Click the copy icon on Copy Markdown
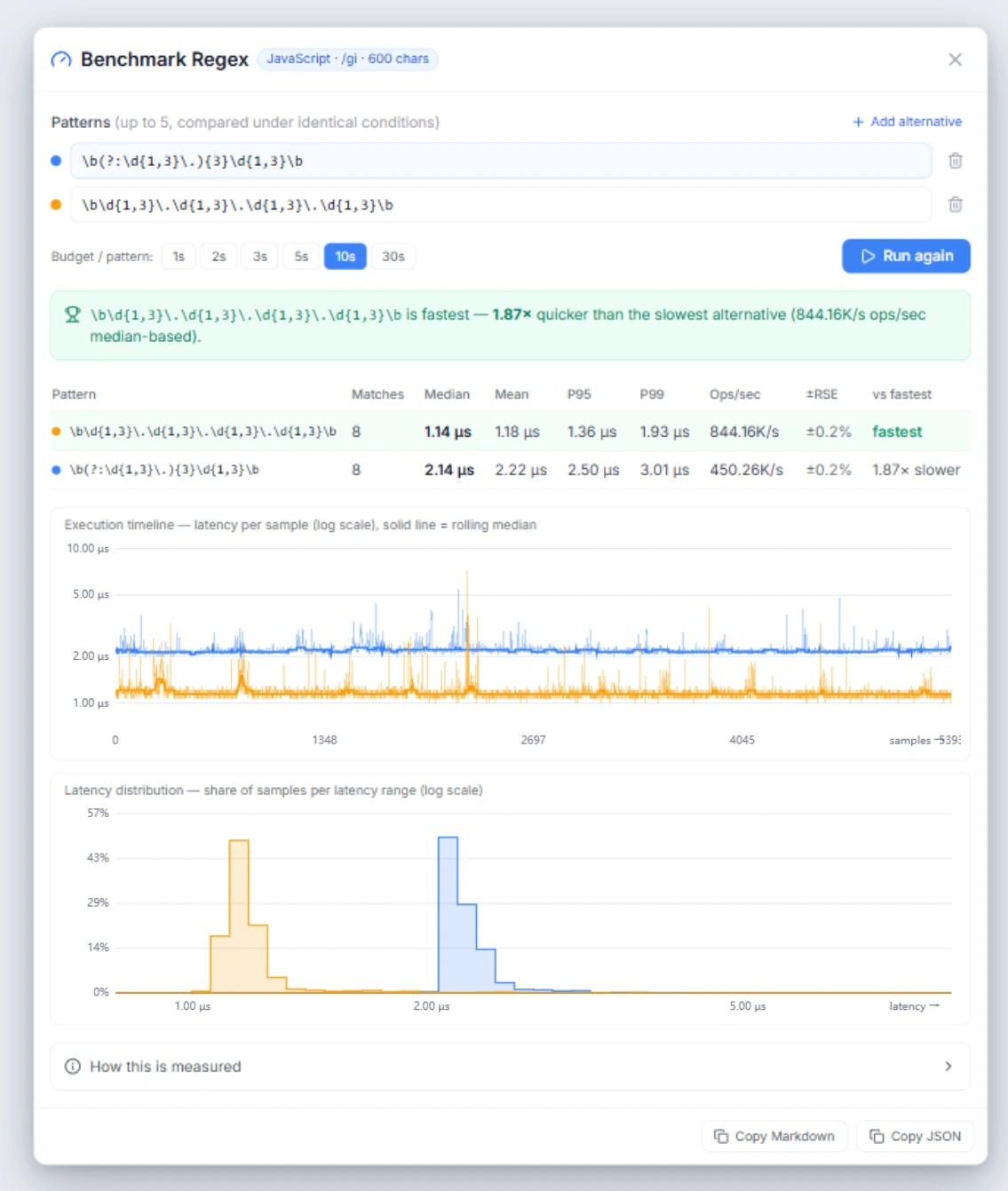1008x1191 pixels. pos(721,1136)
